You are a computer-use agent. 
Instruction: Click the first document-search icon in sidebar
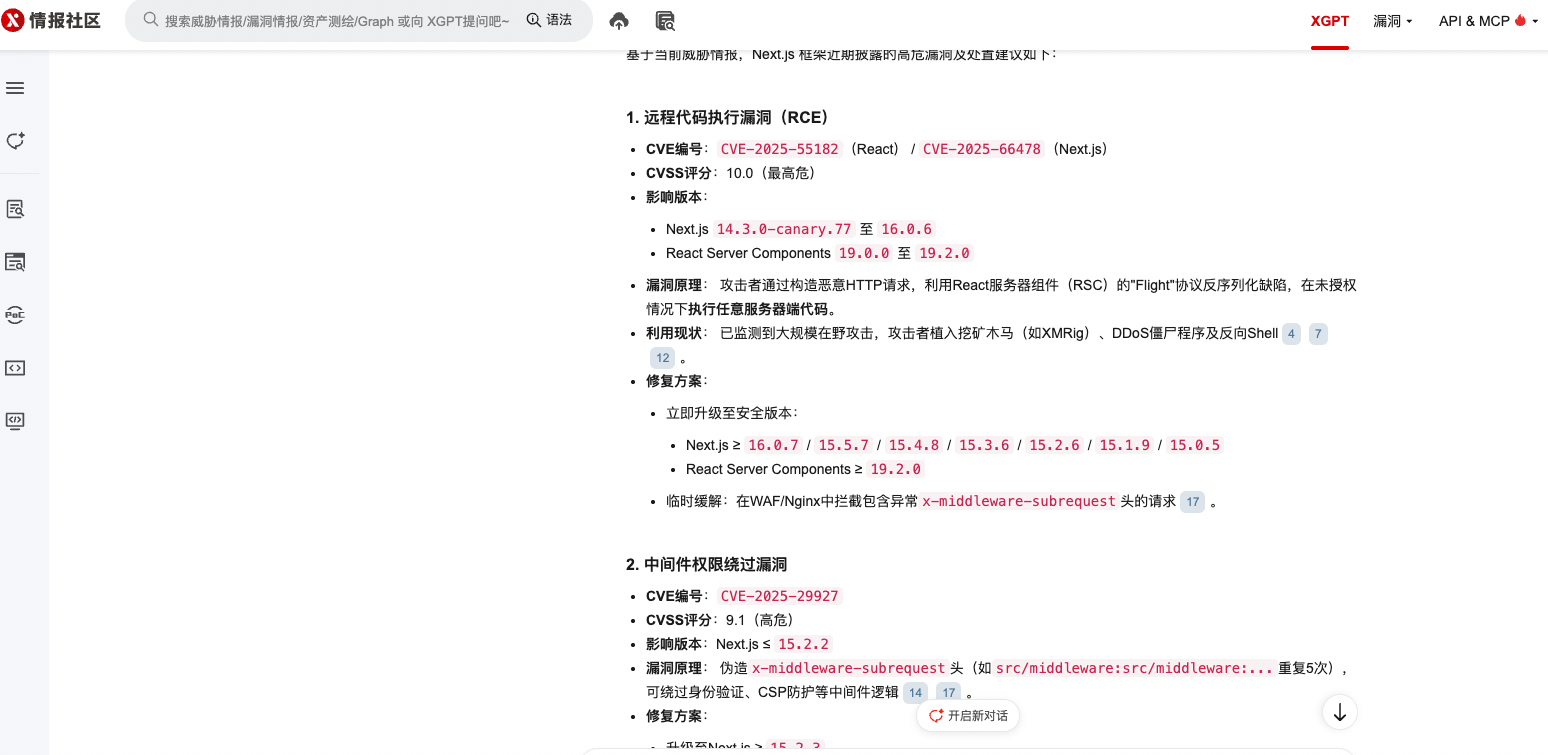click(15, 209)
